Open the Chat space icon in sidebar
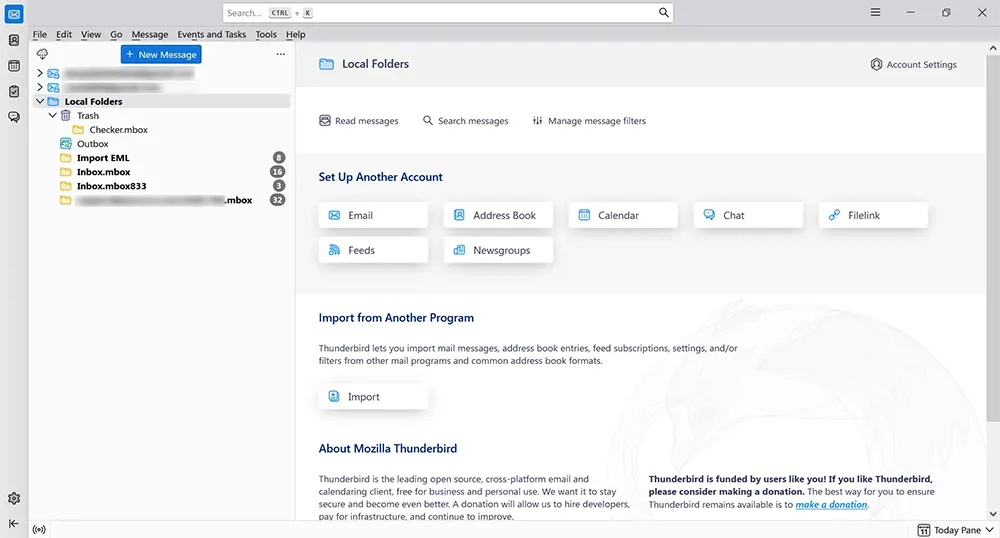 (14, 117)
